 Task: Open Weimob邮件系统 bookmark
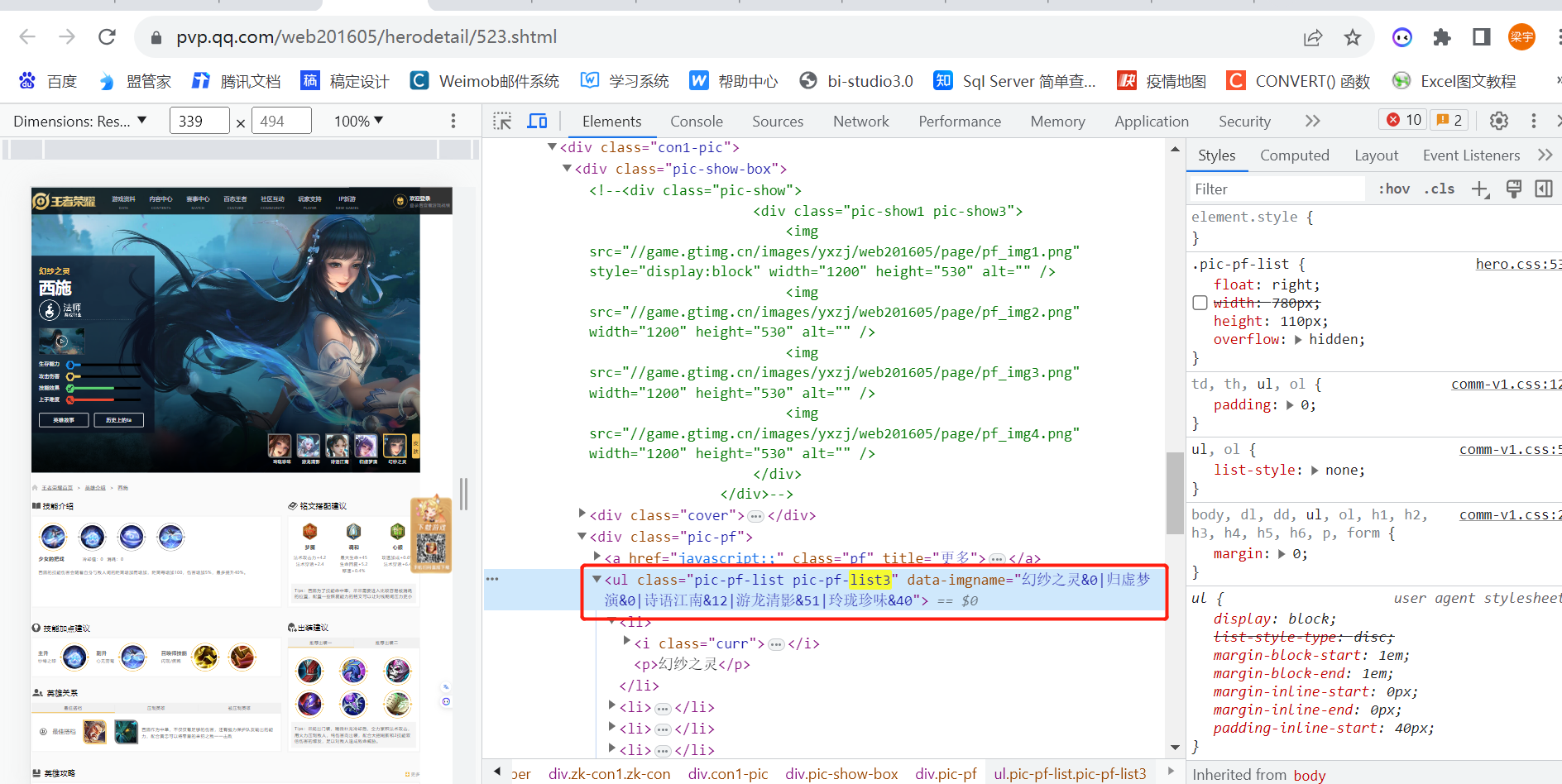485,81
